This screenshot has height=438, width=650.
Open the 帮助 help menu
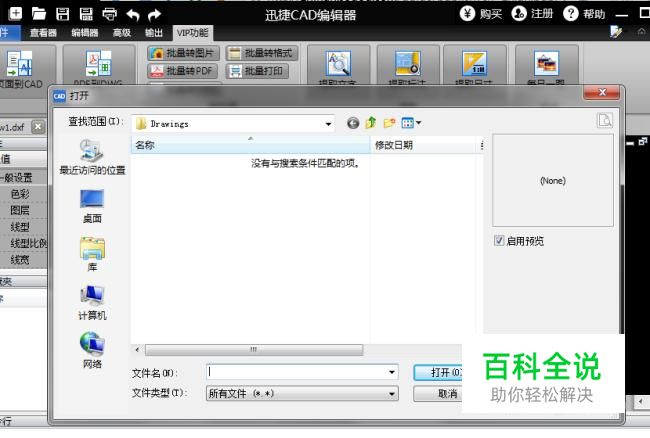(585, 14)
